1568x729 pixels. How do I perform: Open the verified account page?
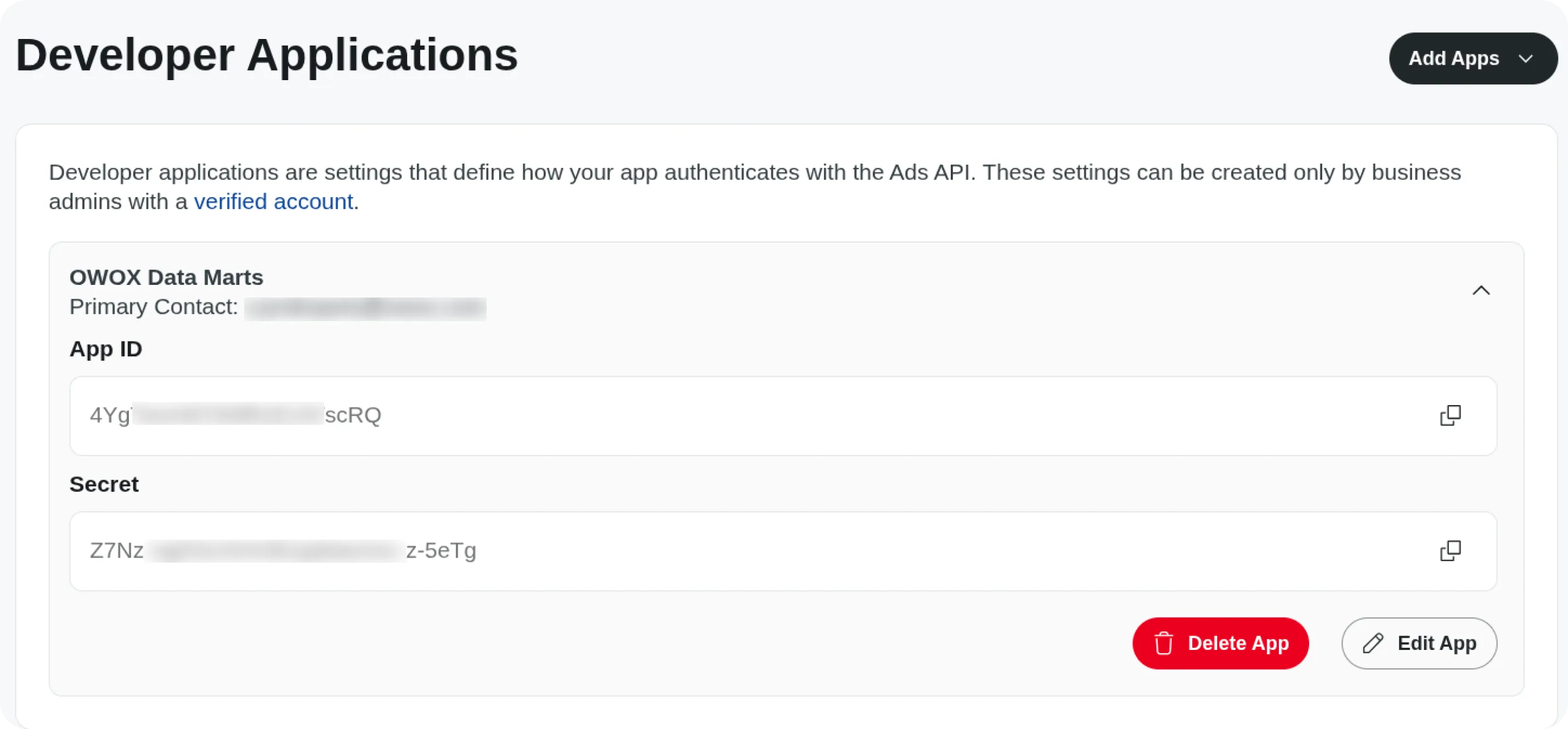pos(273,201)
